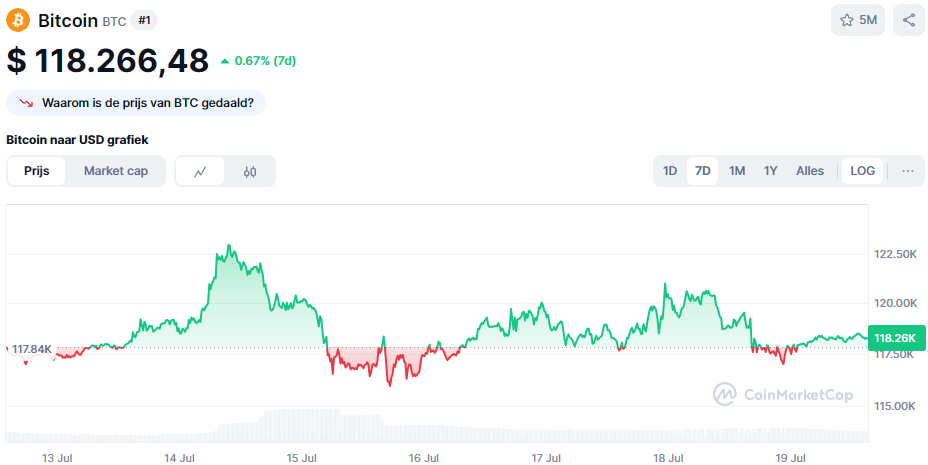Screen dimensions: 928x465
Task: Select the 1M time range
Action: click(x=737, y=171)
